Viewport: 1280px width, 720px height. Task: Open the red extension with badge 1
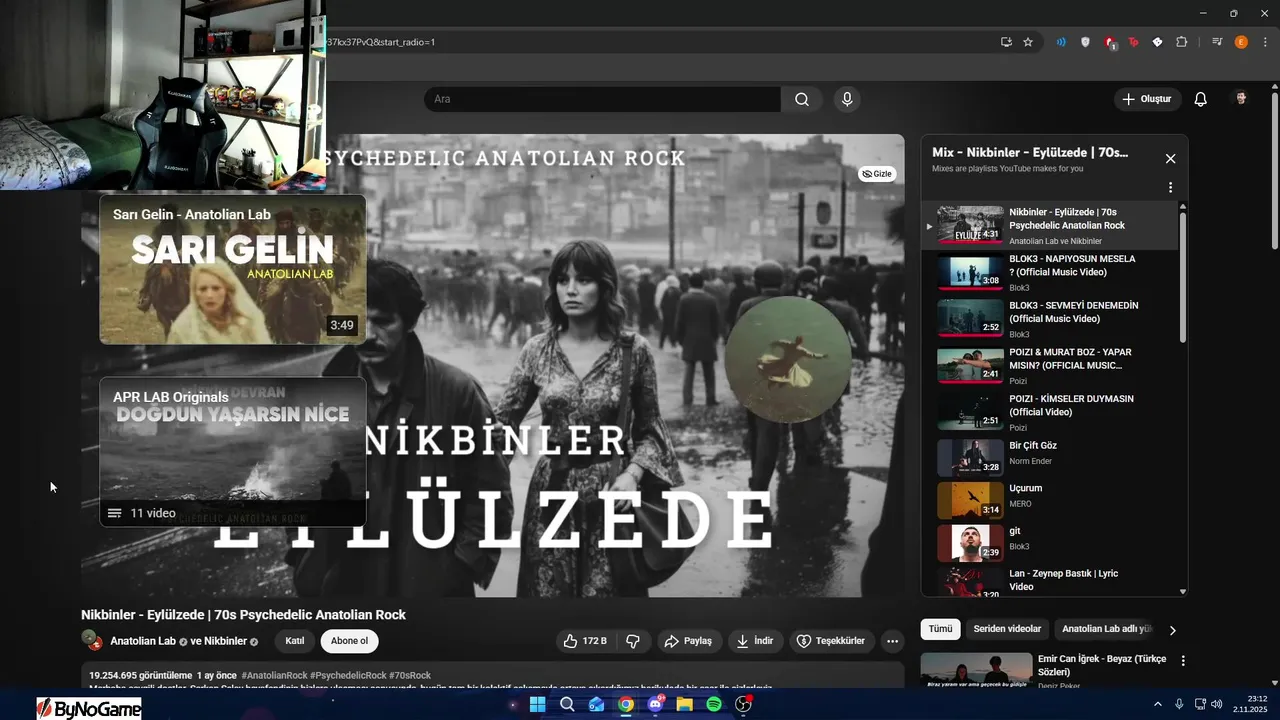point(1110,42)
